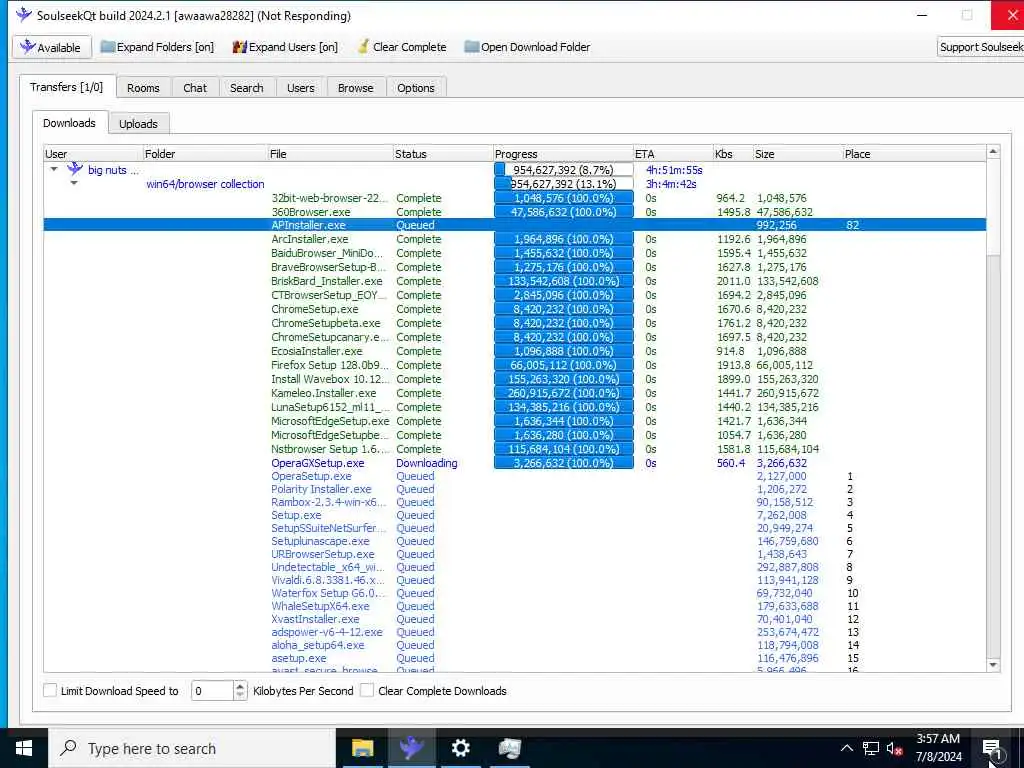
Task: Collapse the win64/browser collection folder
Action: click(74, 184)
